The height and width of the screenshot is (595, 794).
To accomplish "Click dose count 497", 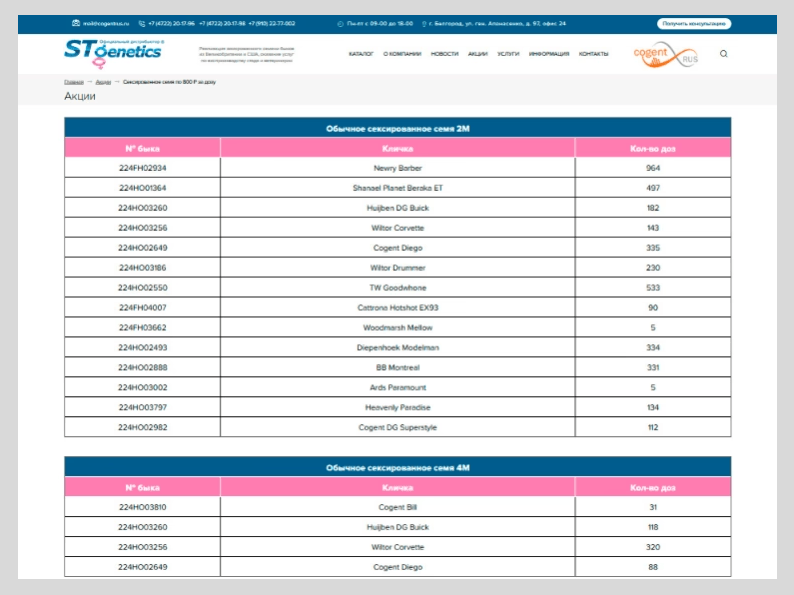I will (x=653, y=188).
